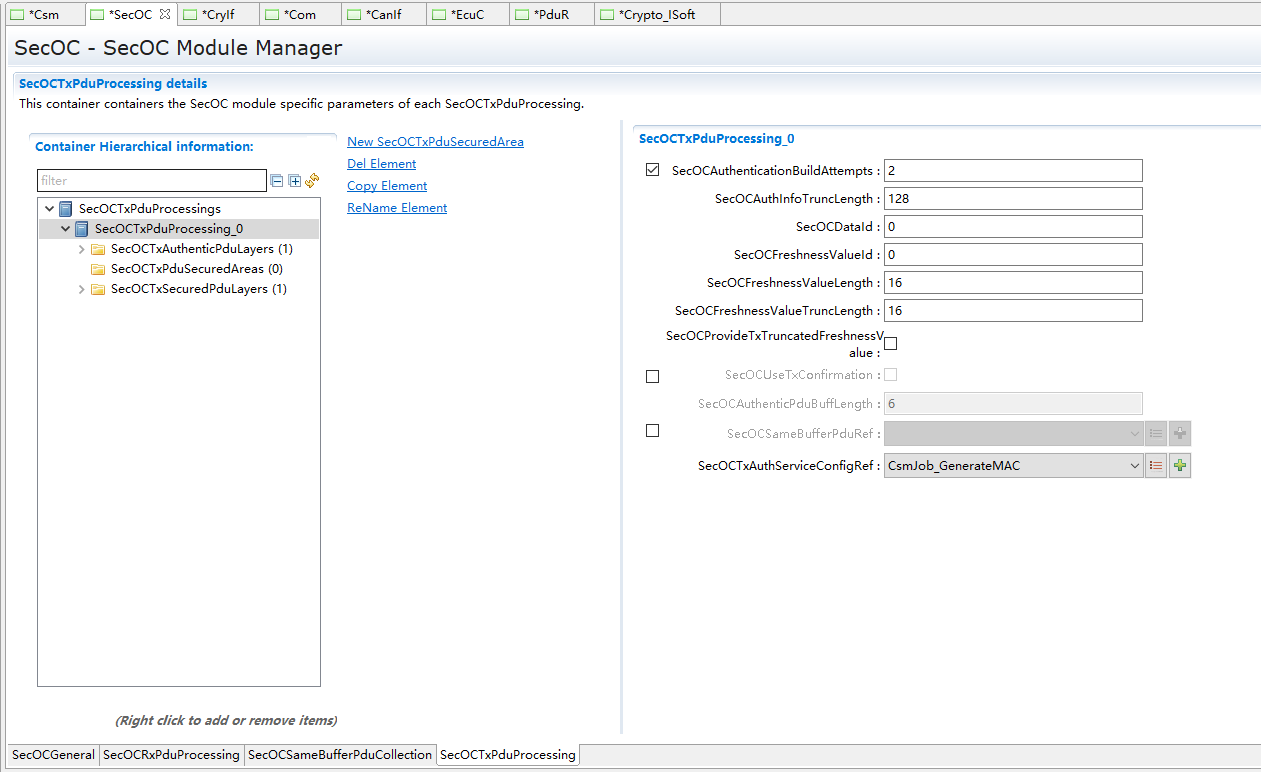The image size is (1261, 772).
Task: Click the collapse all tree icon
Action: tap(277, 181)
